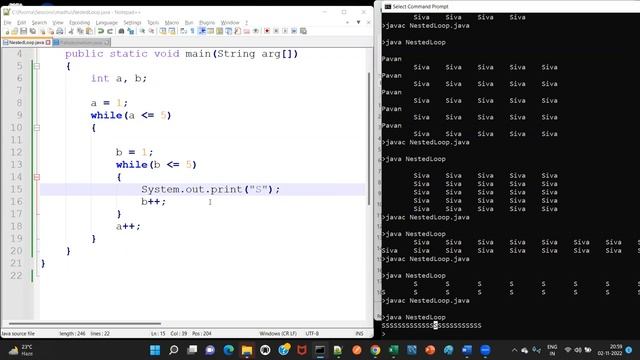Toggle word wrap in Notepad++ toolbar
The image size is (640, 360).
coord(183,31)
